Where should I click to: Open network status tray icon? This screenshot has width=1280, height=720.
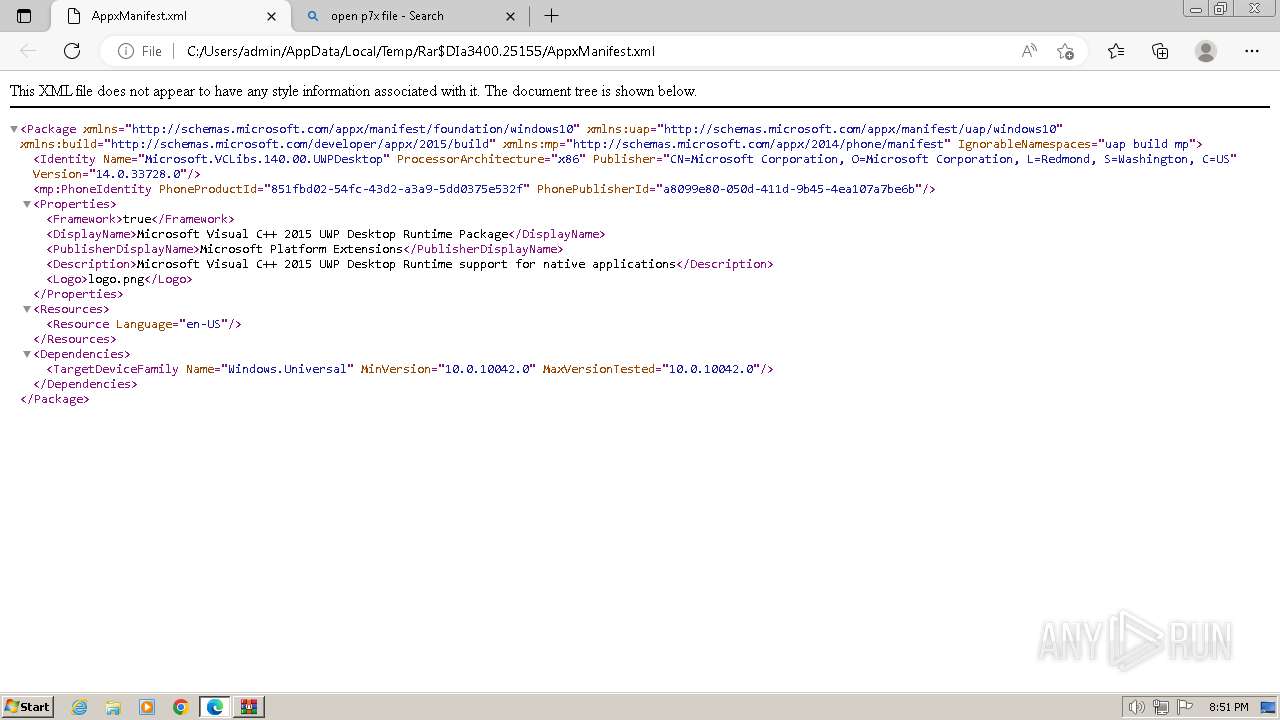pyautogui.click(x=1161, y=707)
